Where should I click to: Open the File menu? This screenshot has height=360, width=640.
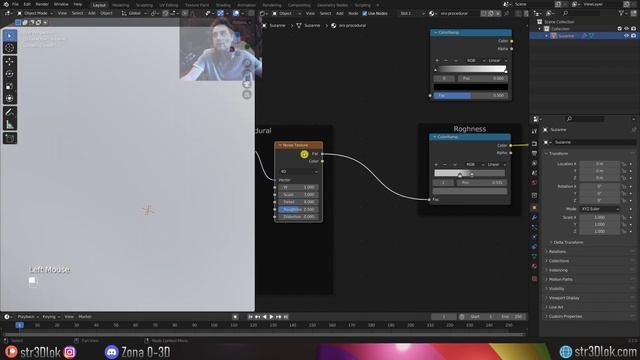click(15, 4)
